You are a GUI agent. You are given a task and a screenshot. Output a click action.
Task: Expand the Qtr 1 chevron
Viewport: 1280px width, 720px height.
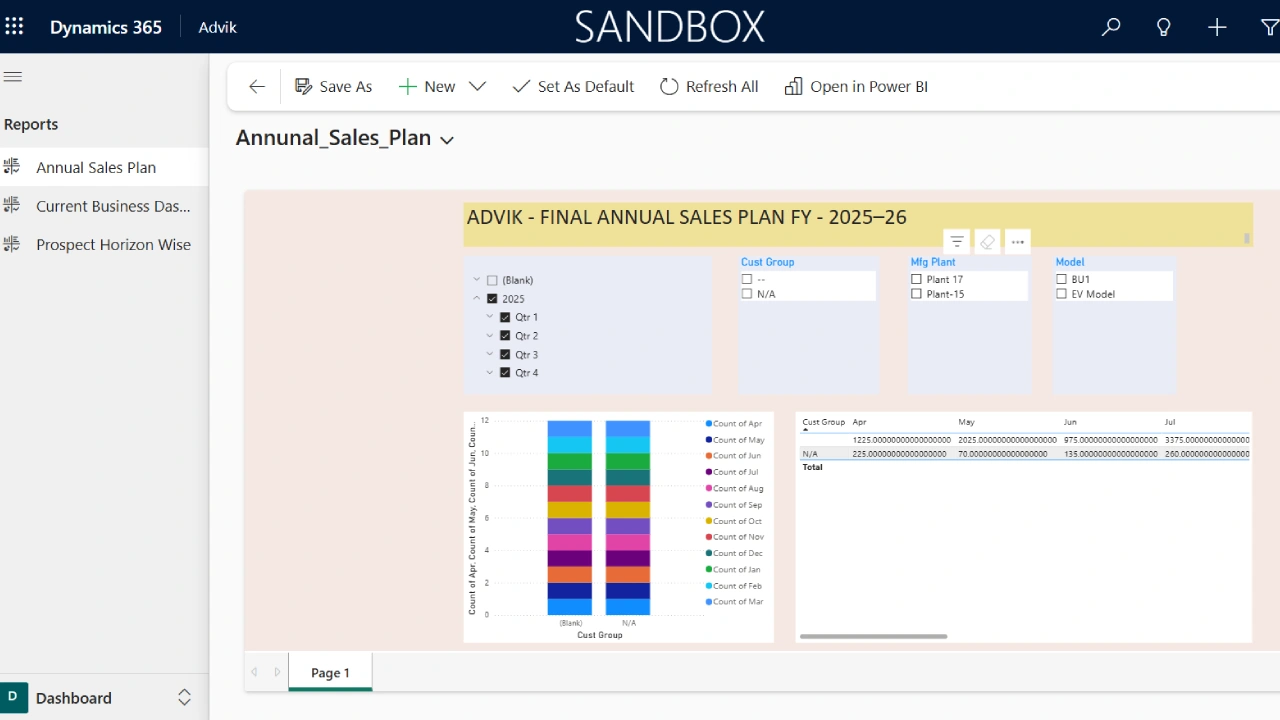(x=490, y=317)
